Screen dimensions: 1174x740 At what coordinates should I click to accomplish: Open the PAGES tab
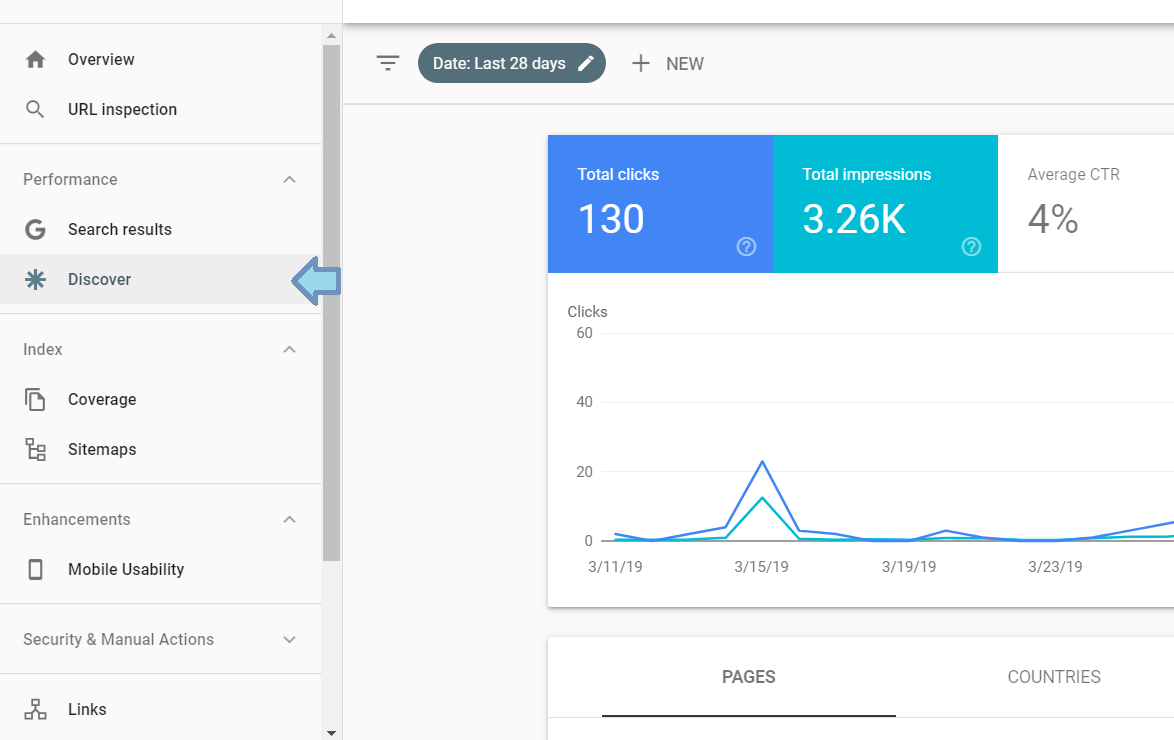(748, 677)
